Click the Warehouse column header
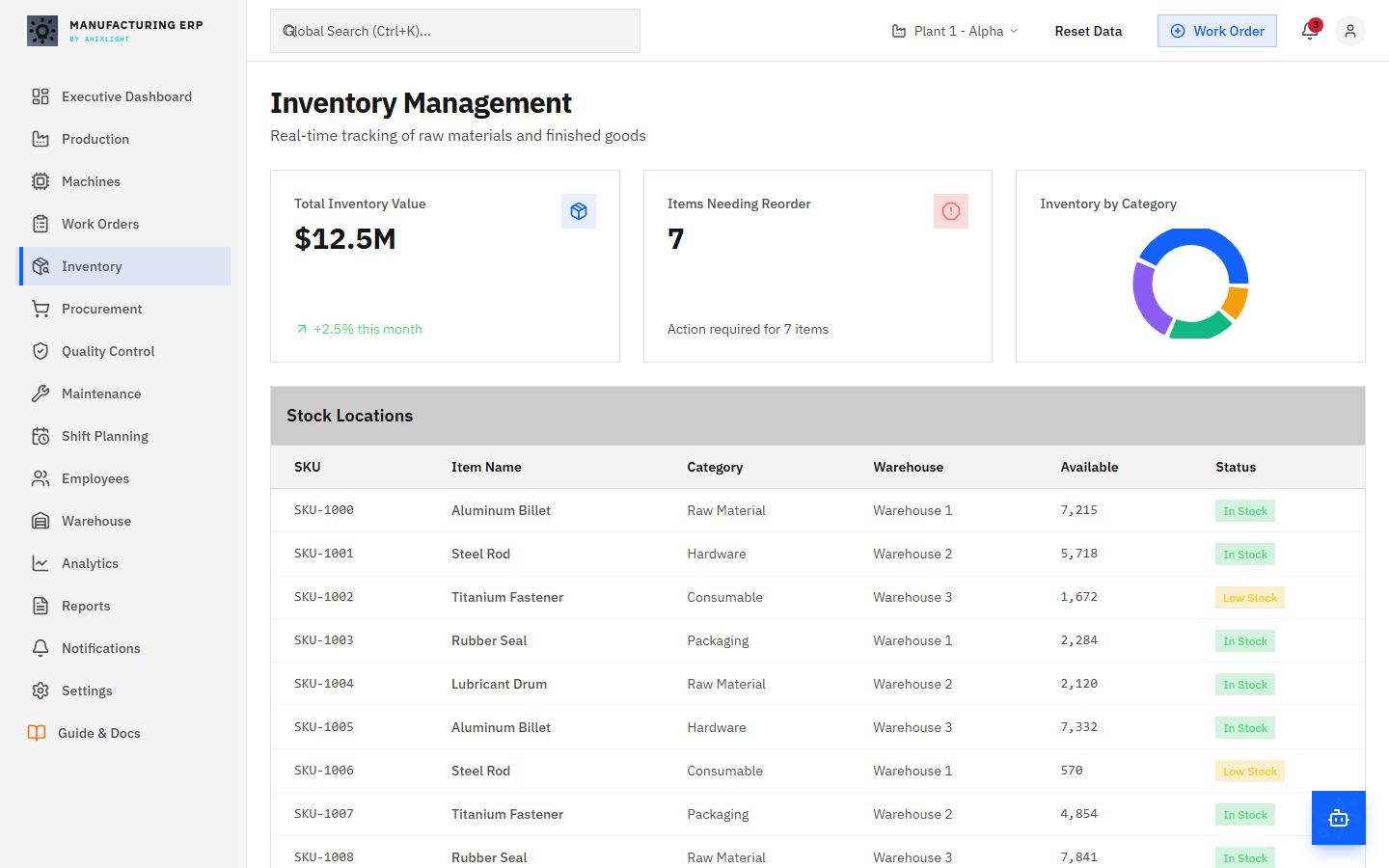 [x=909, y=467]
